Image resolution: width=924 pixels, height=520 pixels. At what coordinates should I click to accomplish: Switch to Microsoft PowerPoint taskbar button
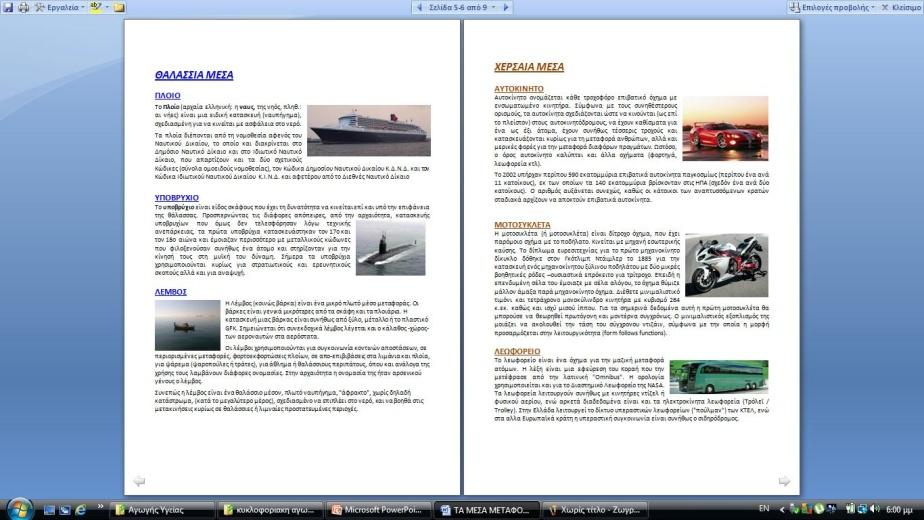[378, 509]
